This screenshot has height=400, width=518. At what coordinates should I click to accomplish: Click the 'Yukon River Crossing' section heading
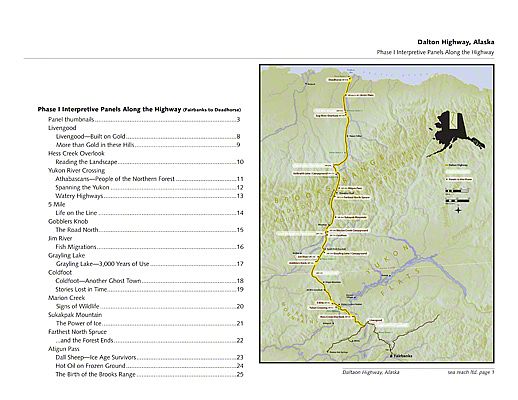(76, 170)
